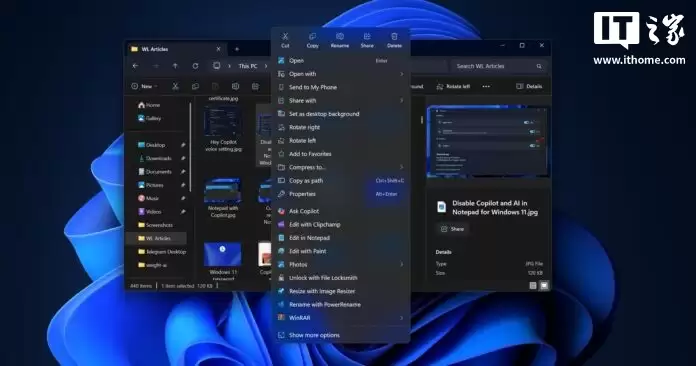Select Rotate left in context menu
This screenshot has width=696, height=366.
(340, 141)
